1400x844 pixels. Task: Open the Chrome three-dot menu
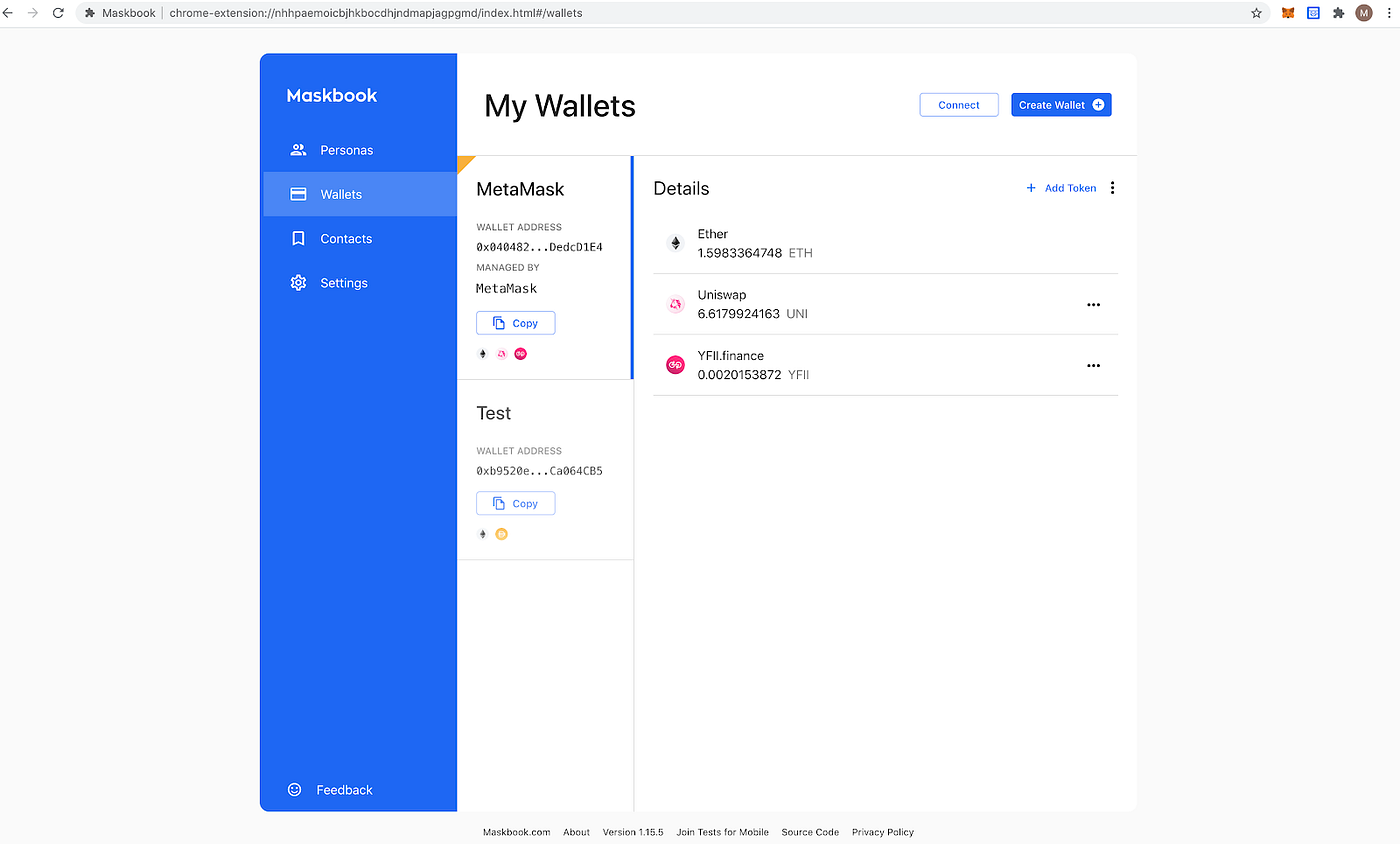[x=1389, y=13]
